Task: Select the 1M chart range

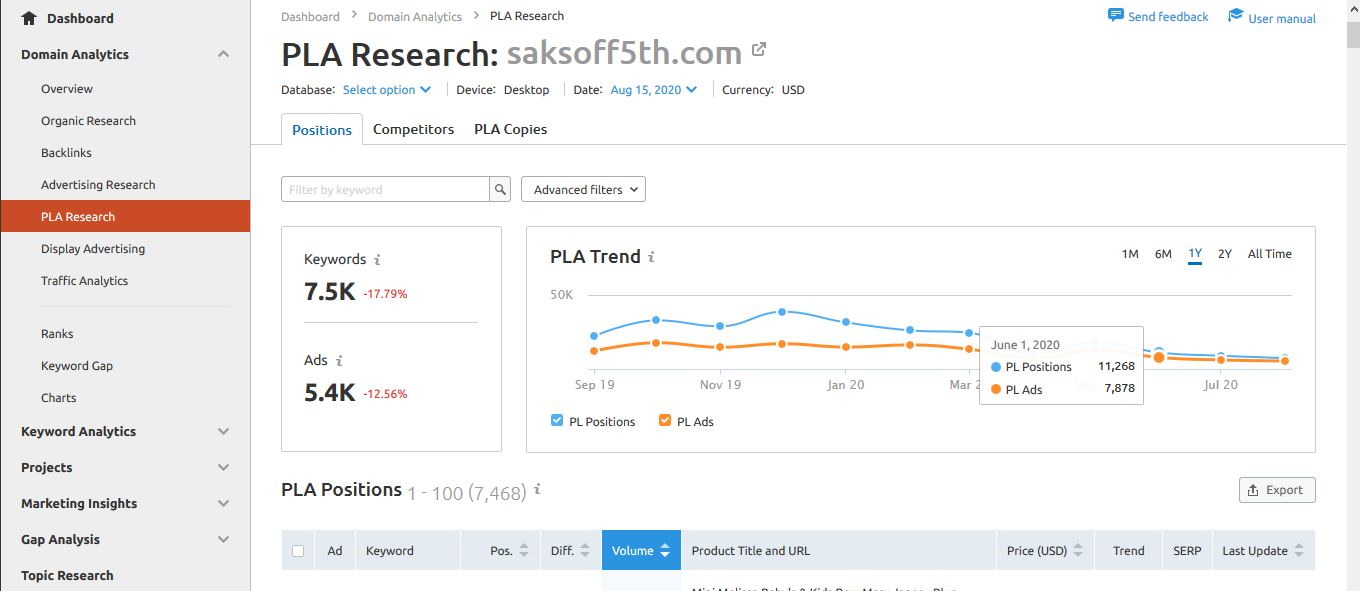Action: [x=1130, y=254]
